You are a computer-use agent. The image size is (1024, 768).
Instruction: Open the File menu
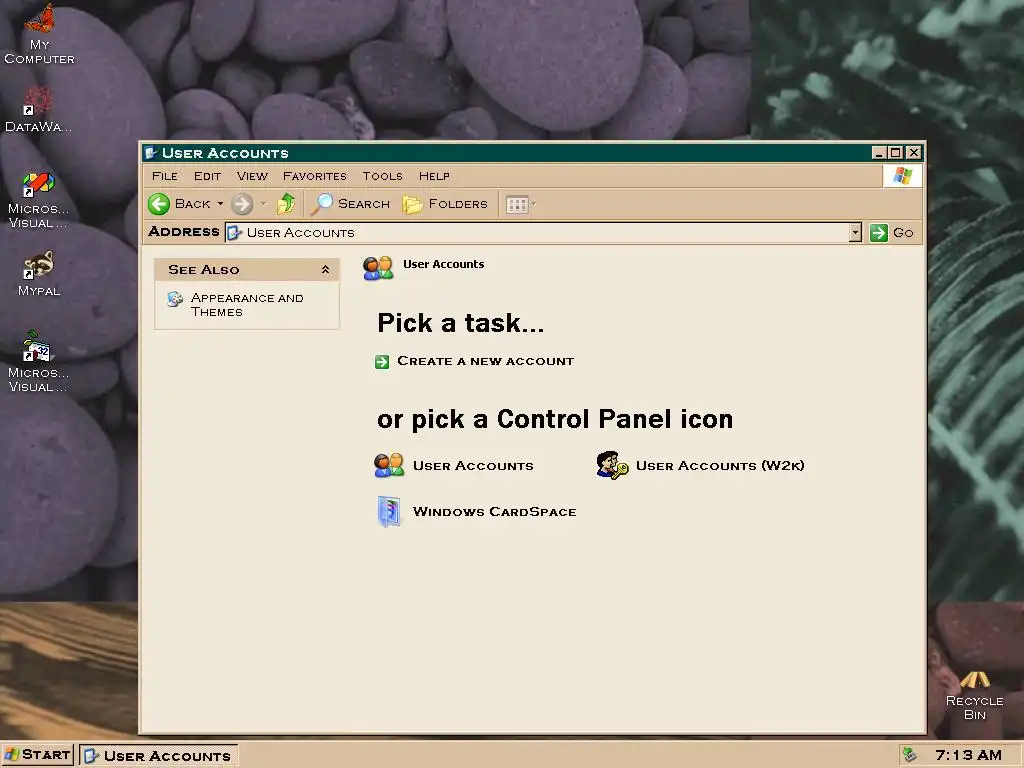[165, 176]
